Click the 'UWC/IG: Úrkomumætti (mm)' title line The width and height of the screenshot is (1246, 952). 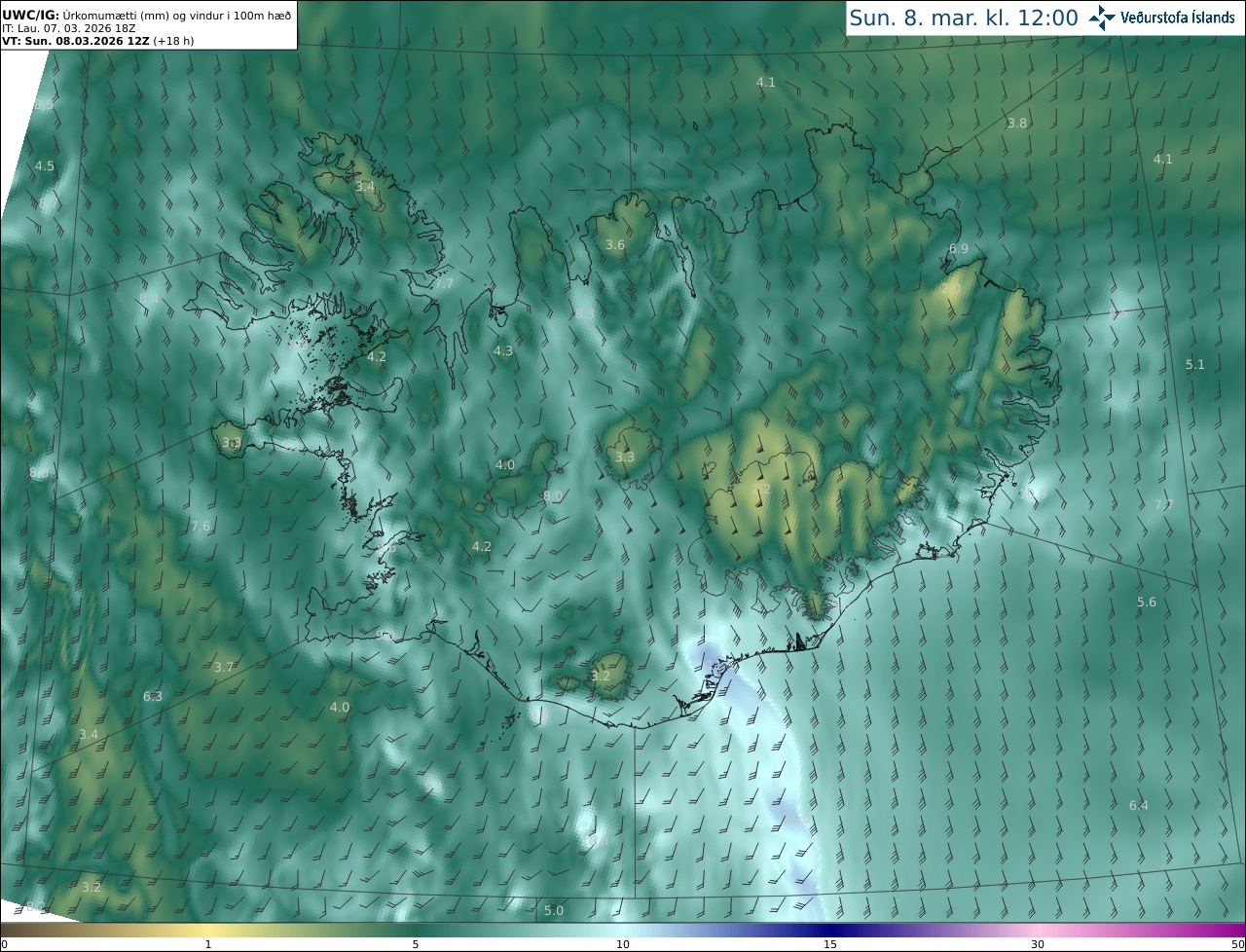147,15
